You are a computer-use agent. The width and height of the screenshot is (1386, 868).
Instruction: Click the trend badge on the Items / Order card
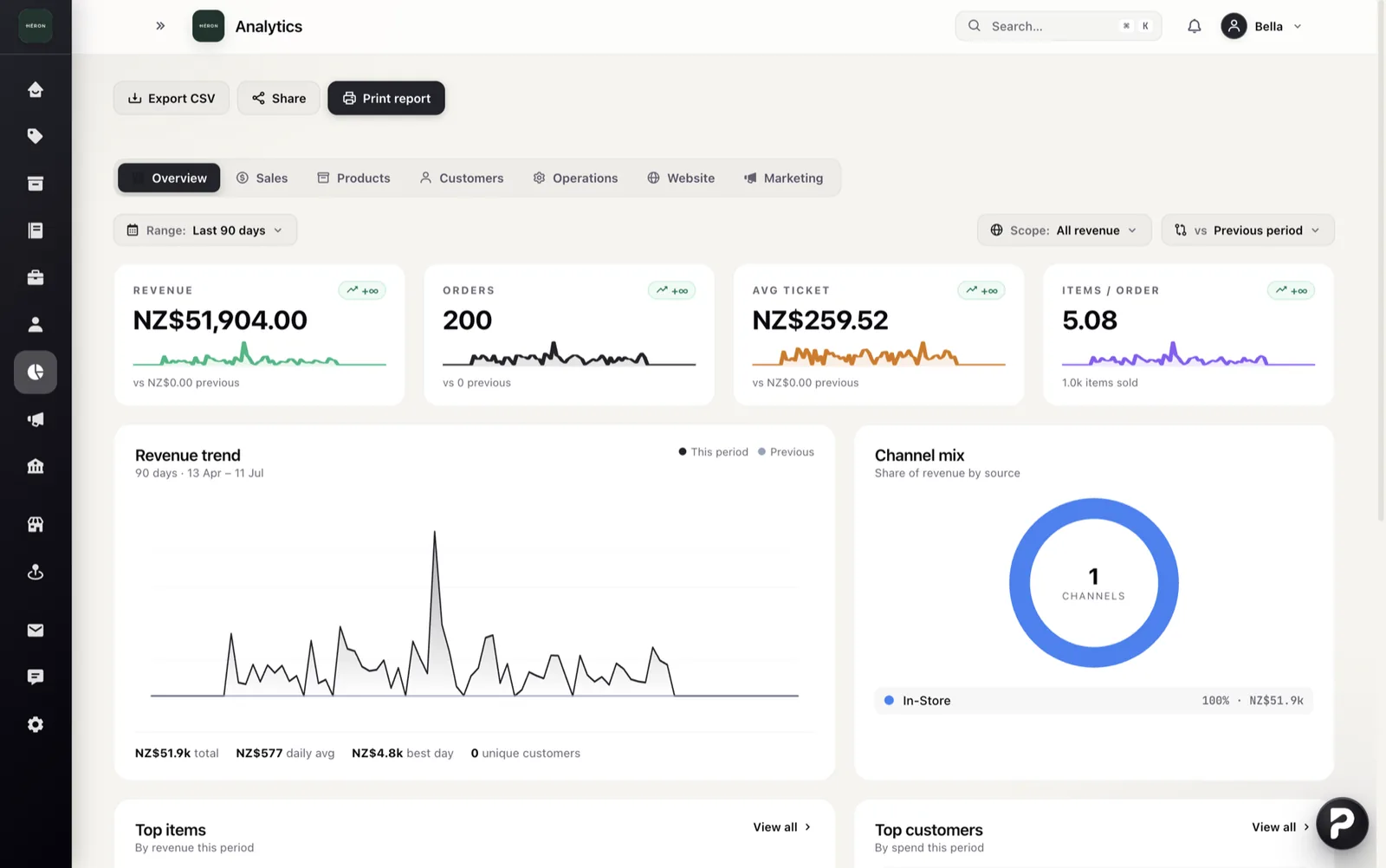(x=1291, y=290)
